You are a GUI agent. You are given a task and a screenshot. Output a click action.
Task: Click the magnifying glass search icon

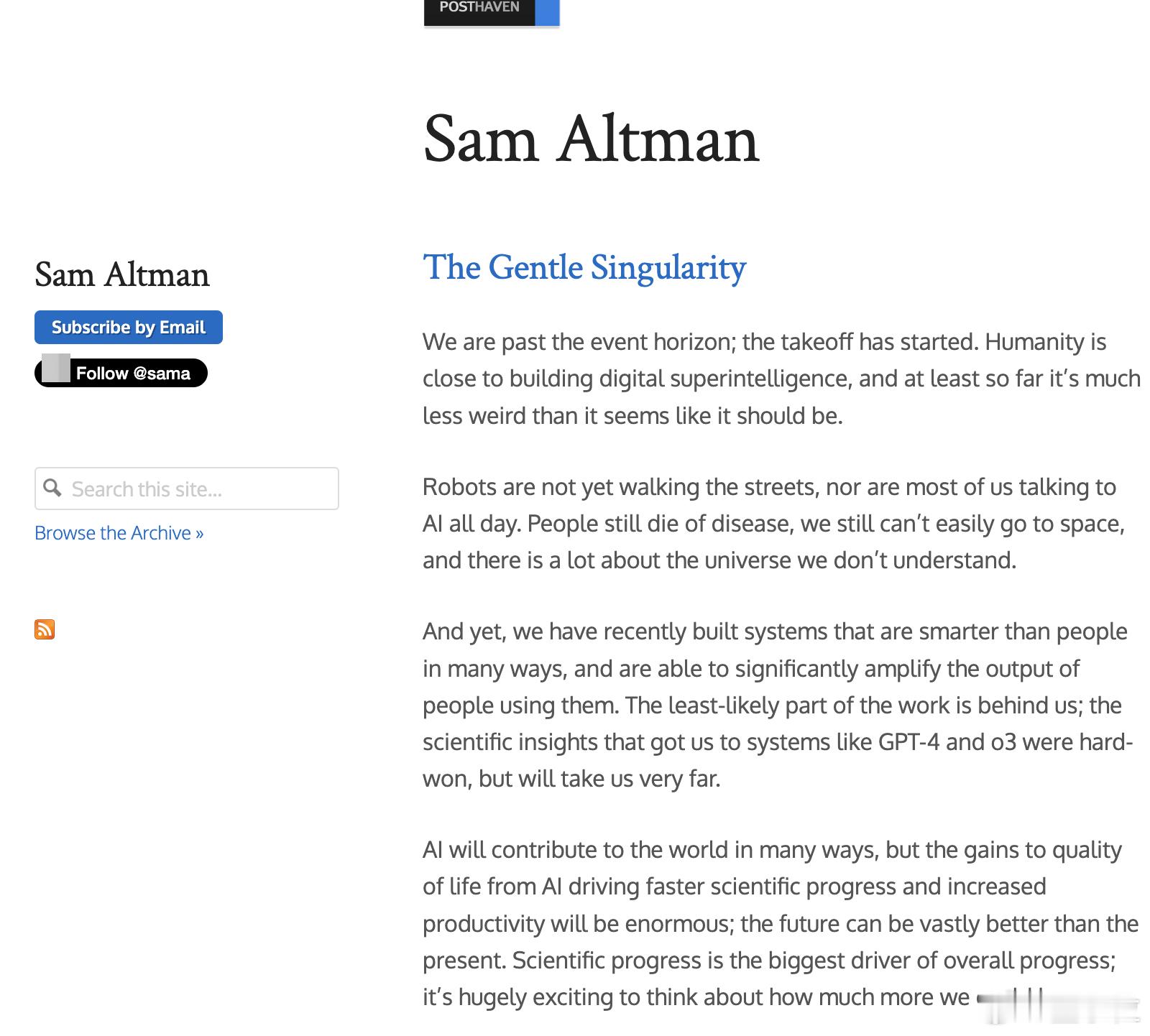click(x=52, y=488)
